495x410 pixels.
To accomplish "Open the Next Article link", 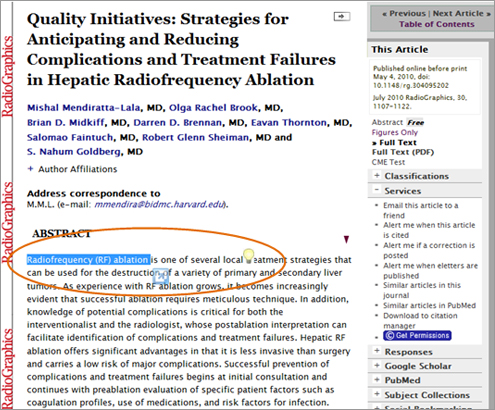I will (461, 14).
